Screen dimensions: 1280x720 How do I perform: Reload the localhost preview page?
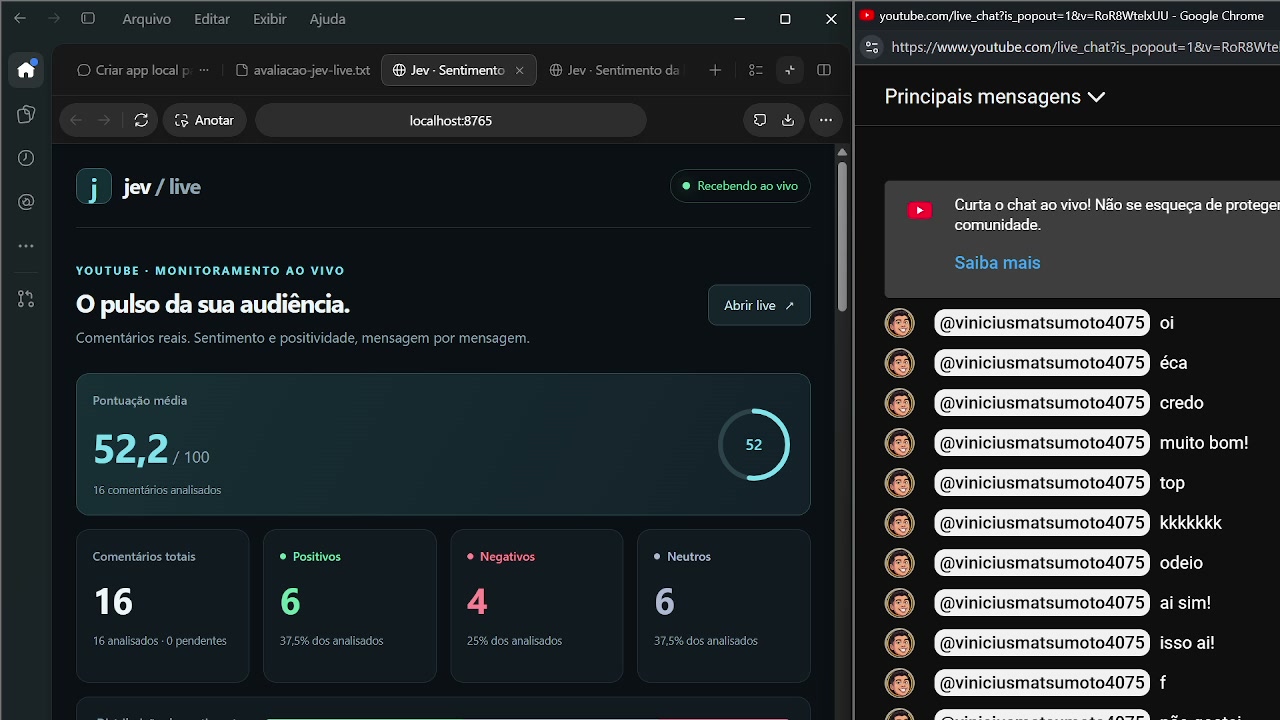pos(141,120)
